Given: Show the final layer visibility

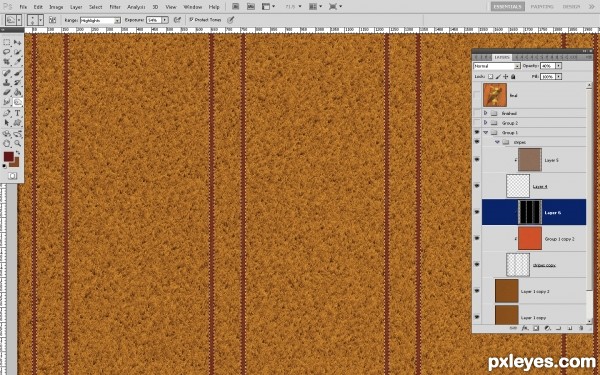Looking at the screenshot, I should (477, 95).
